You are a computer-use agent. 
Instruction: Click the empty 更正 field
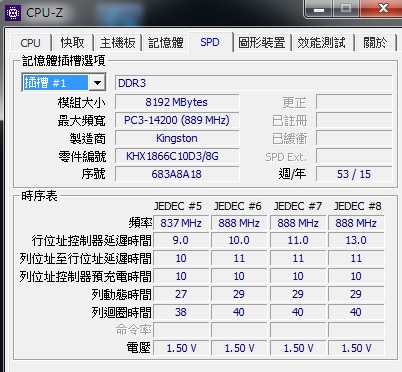click(x=354, y=102)
